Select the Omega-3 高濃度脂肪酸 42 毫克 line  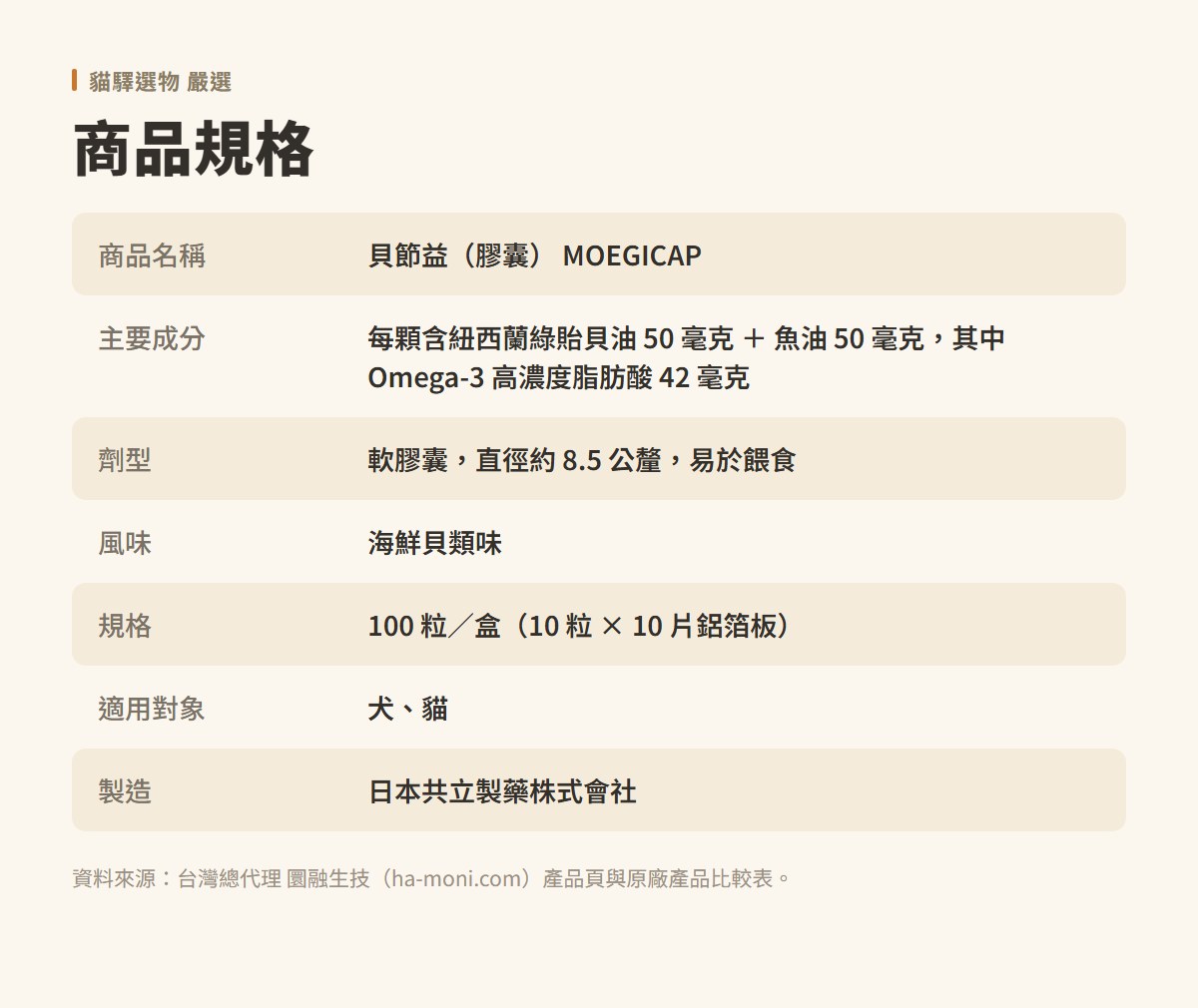coord(558,377)
